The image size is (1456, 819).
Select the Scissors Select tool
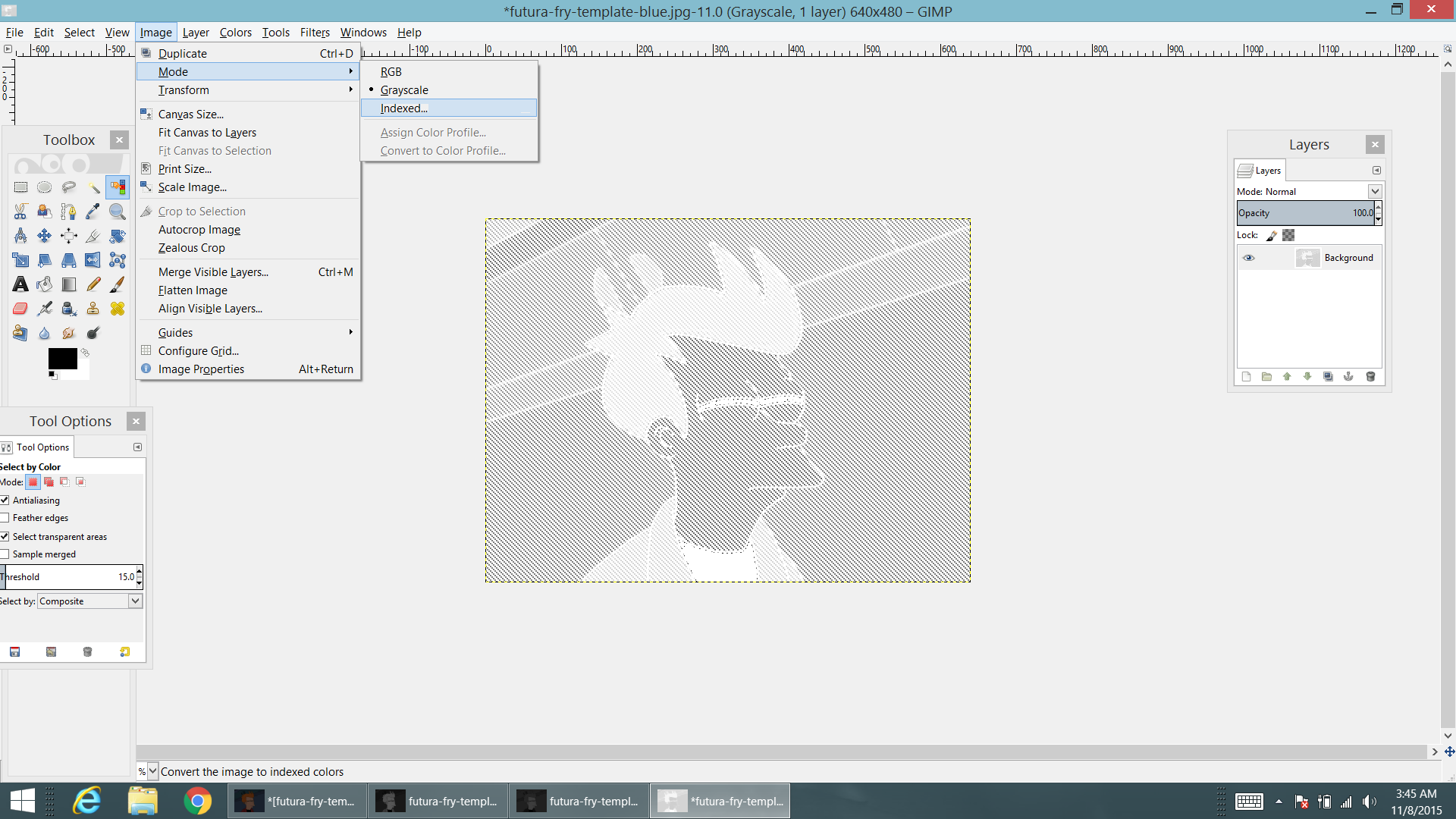pos(20,212)
